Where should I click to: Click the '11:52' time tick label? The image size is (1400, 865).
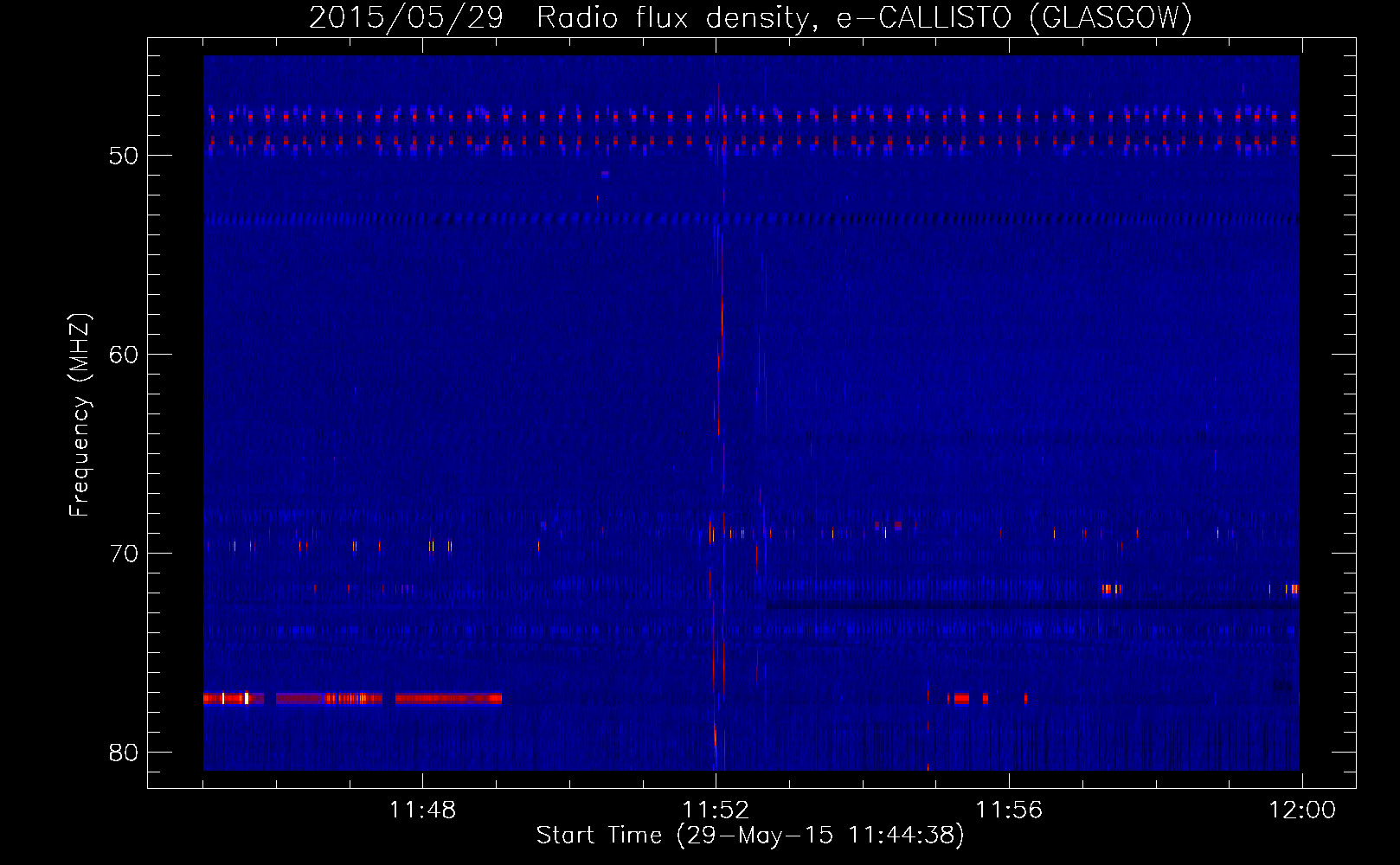[x=716, y=811]
